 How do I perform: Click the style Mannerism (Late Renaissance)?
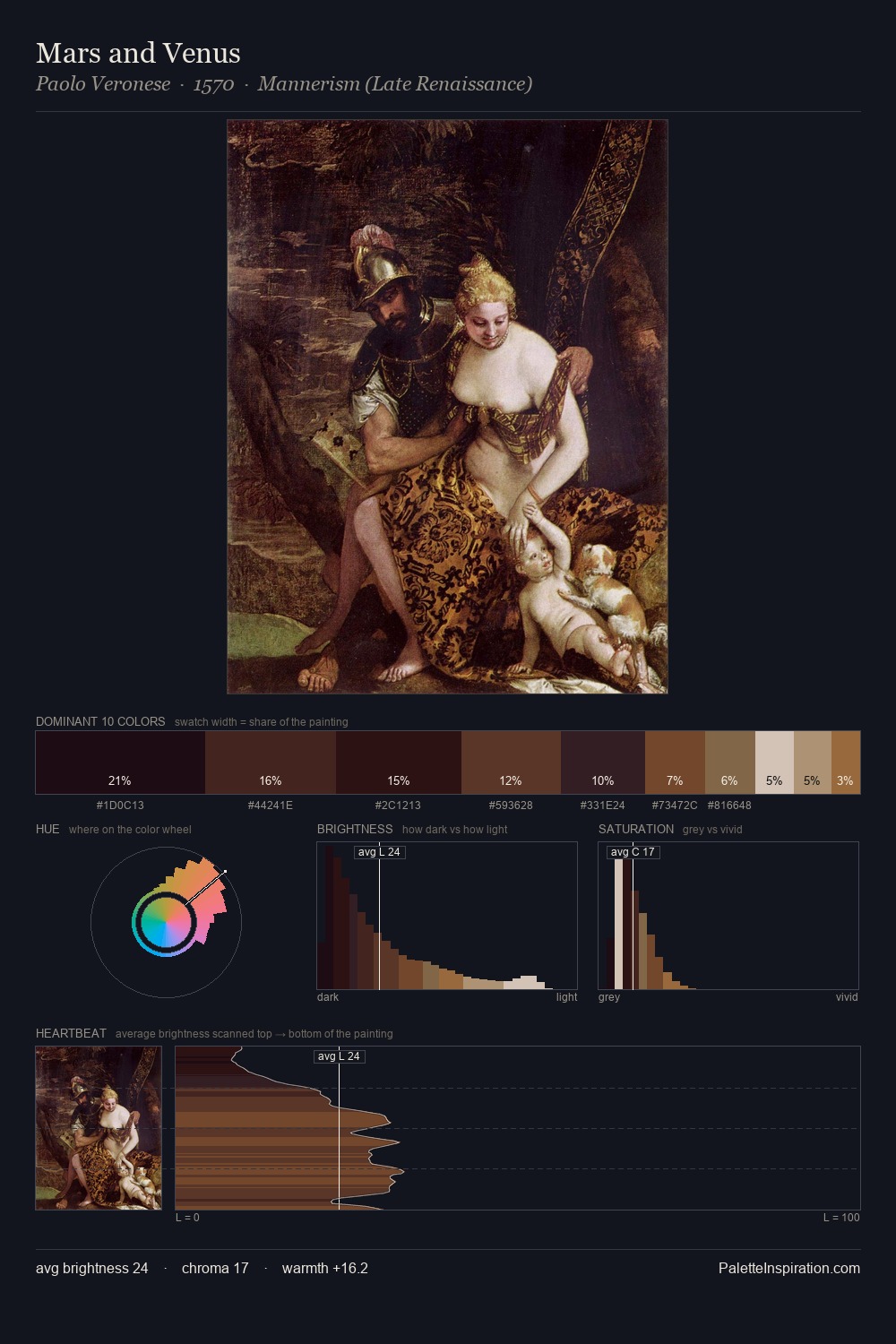[x=395, y=84]
